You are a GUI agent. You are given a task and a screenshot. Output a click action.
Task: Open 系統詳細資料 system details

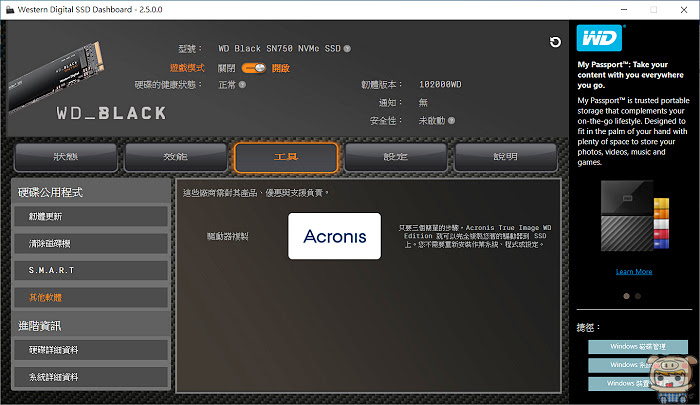click(91, 377)
